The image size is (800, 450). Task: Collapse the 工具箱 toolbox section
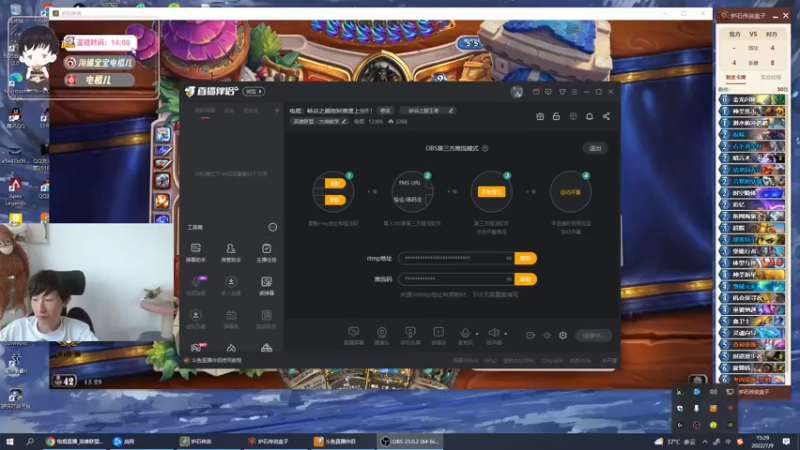point(273,227)
